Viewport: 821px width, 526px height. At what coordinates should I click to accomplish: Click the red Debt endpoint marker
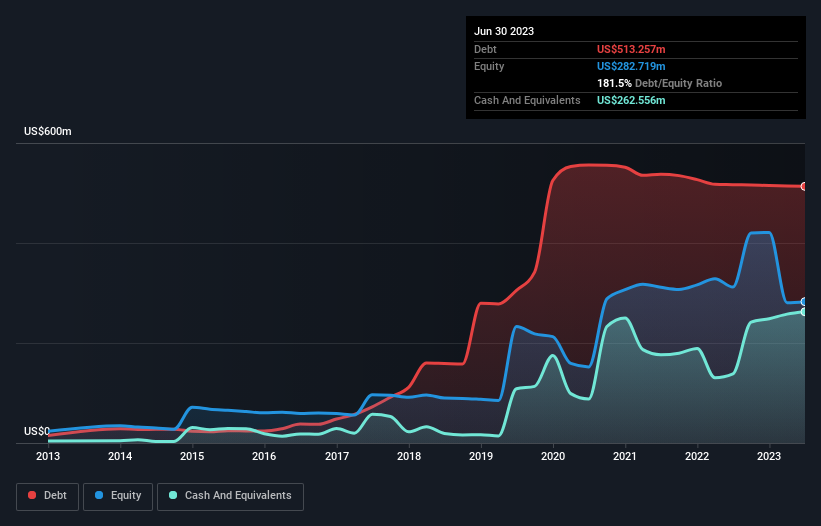(x=804, y=186)
